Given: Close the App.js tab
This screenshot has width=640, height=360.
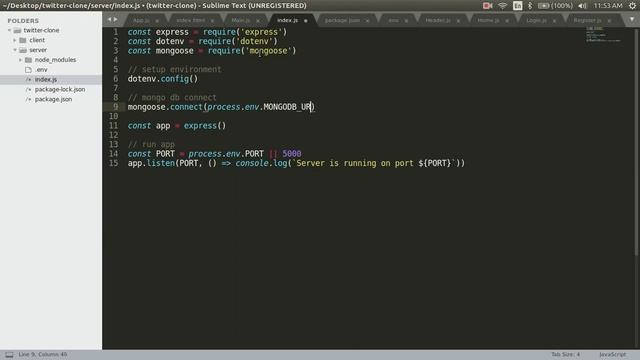Looking at the screenshot, I should click(157, 20).
